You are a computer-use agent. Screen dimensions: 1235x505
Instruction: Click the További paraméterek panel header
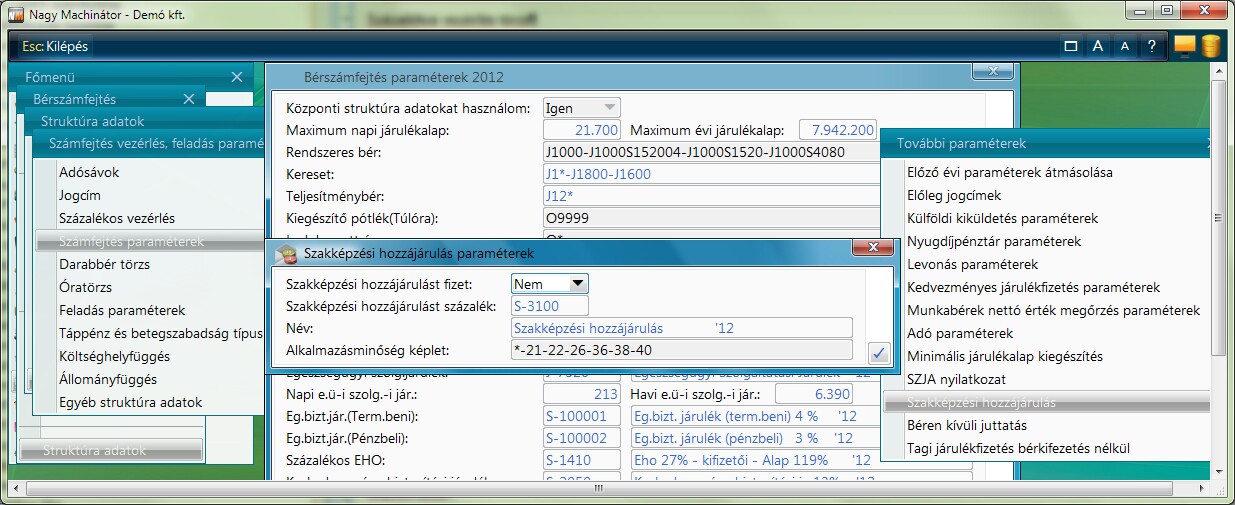point(1047,144)
